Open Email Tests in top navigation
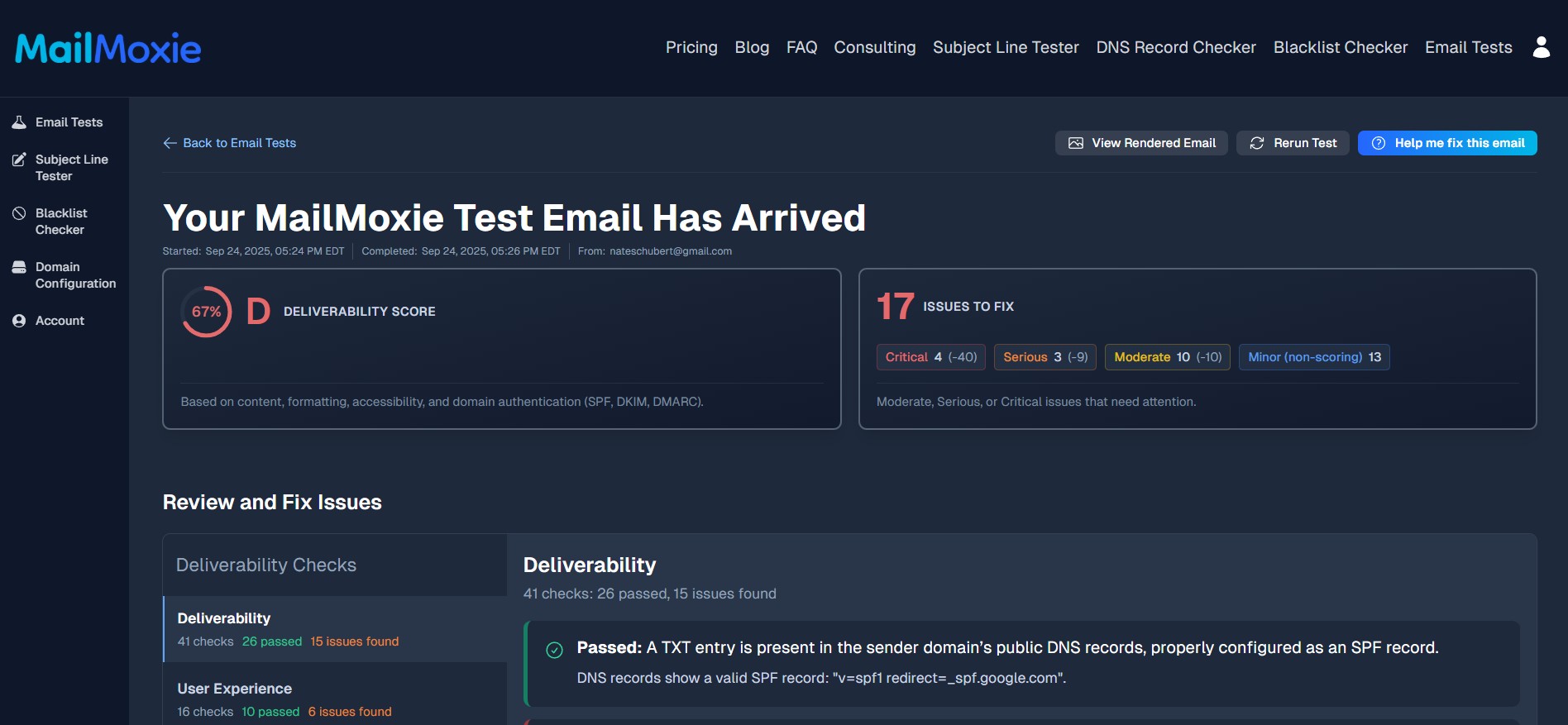Viewport: 1568px width, 725px height. [1469, 47]
